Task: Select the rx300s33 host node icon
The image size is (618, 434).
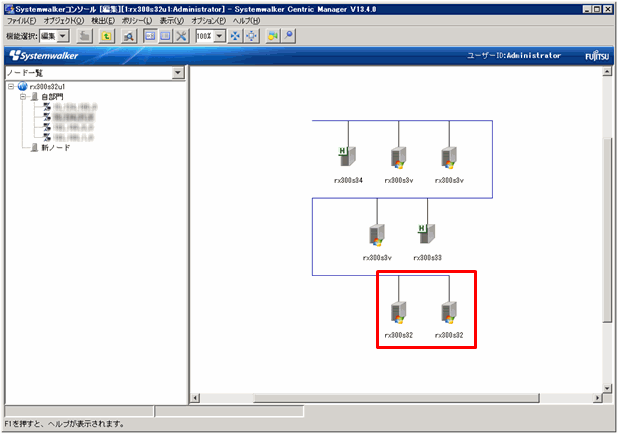Action: pos(425,234)
